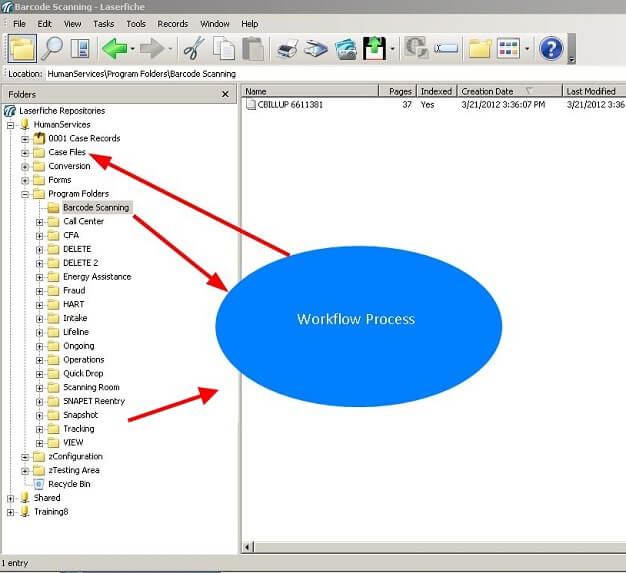Open the Tools menu
This screenshot has height=573, width=626.
(136, 24)
